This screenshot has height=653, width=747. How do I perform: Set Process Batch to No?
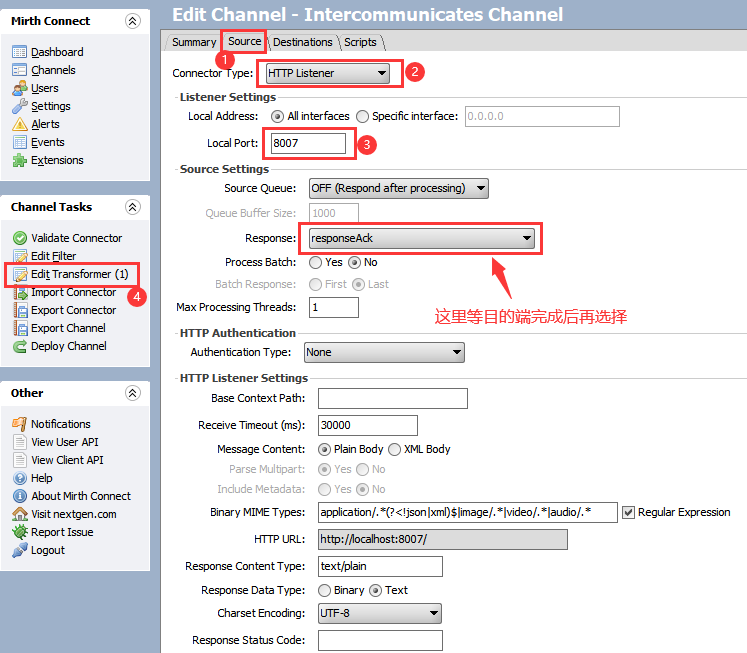pyautogui.click(x=354, y=262)
